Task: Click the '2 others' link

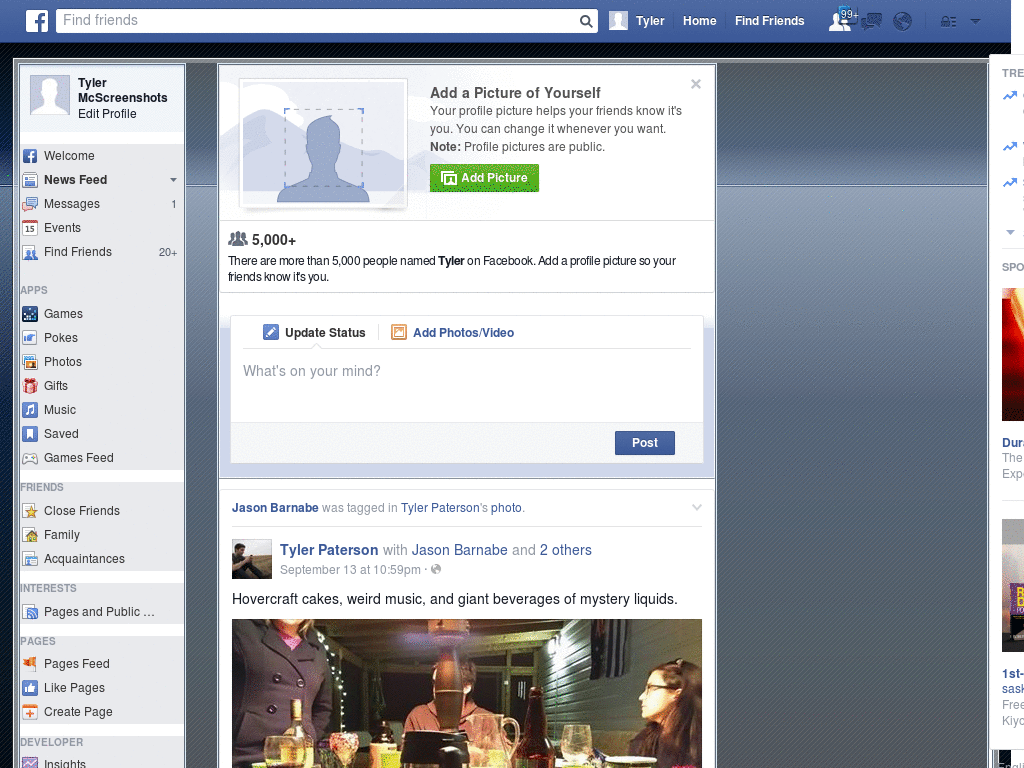Action: point(566,550)
